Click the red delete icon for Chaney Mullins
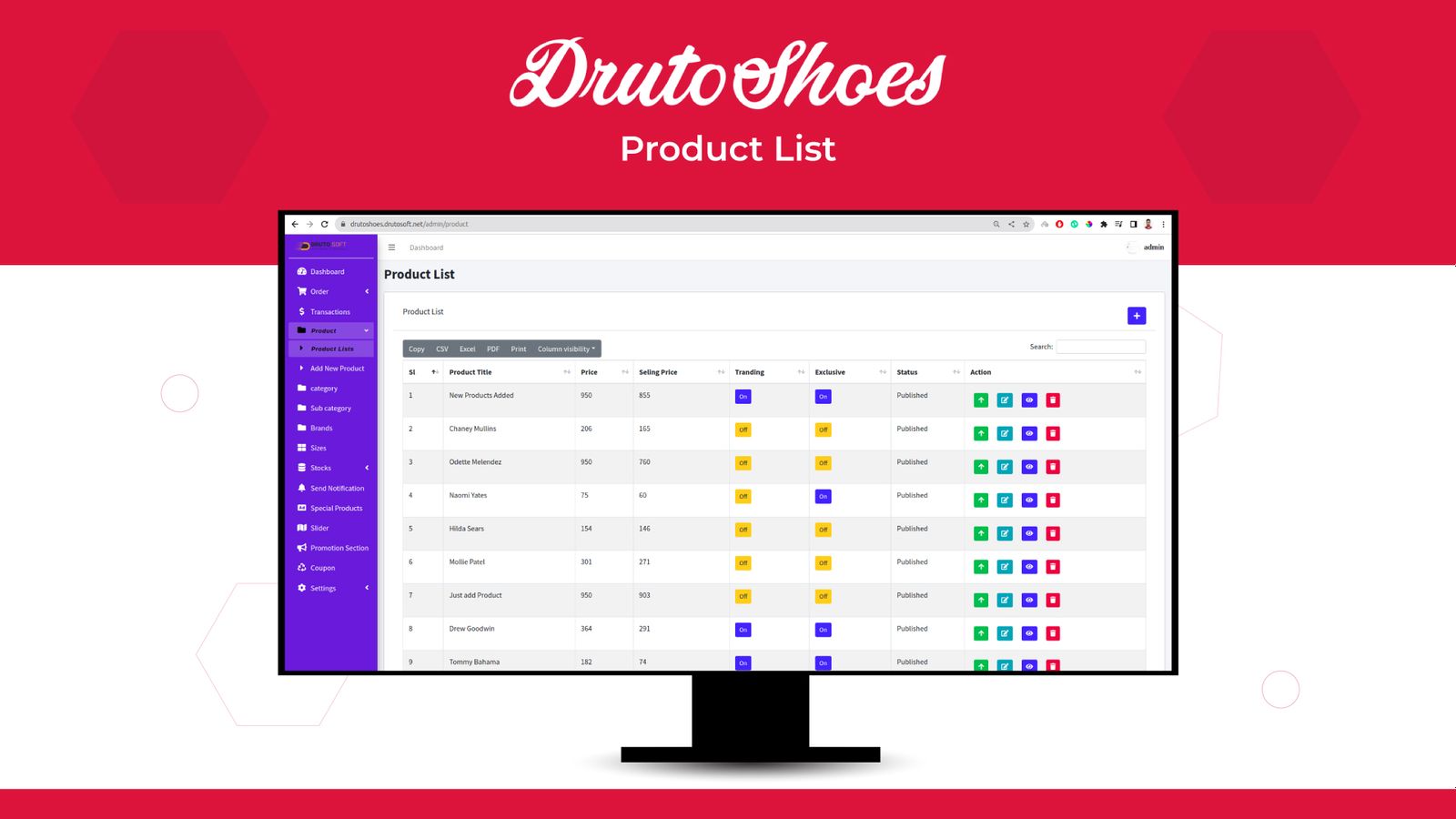 [1053, 433]
